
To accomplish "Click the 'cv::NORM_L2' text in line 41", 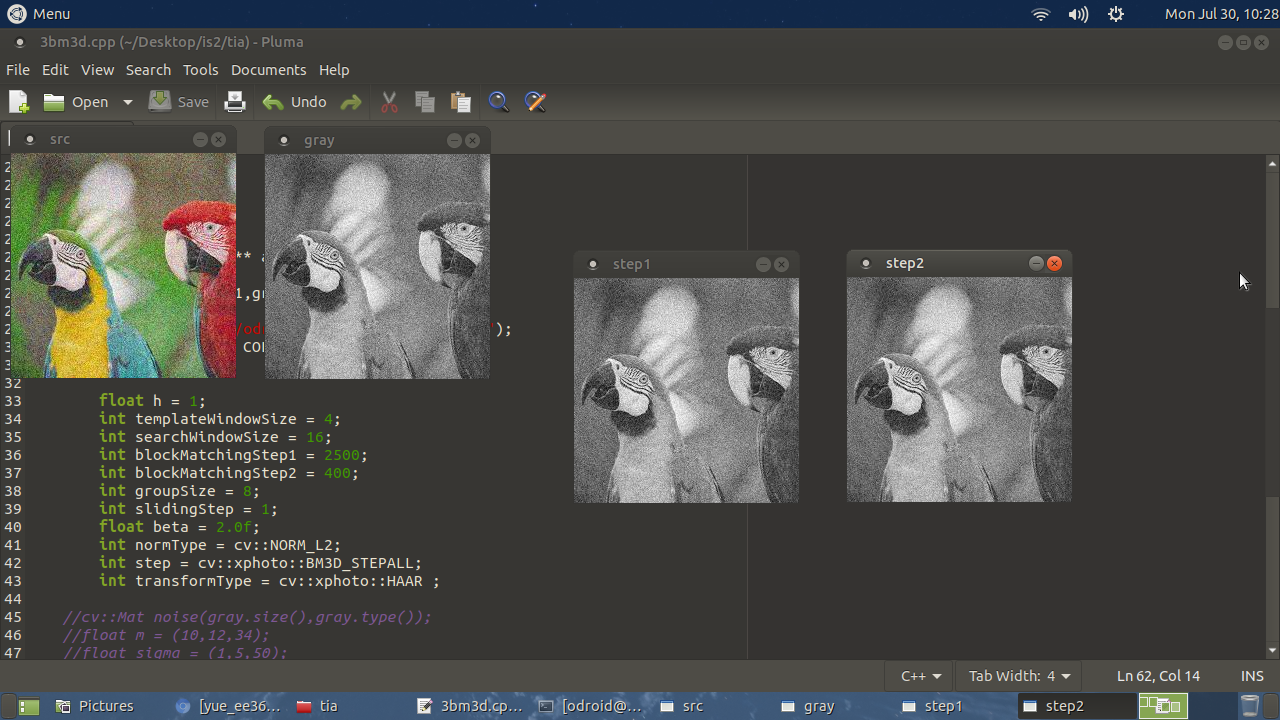I will (x=284, y=545).
